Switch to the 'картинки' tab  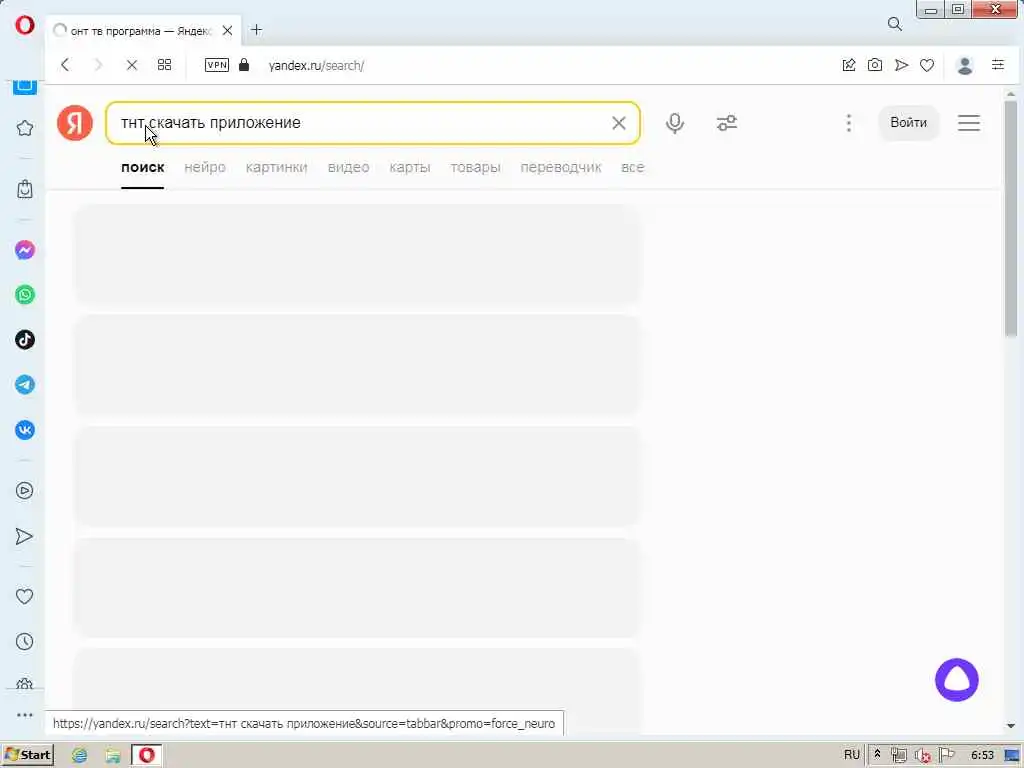(276, 167)
